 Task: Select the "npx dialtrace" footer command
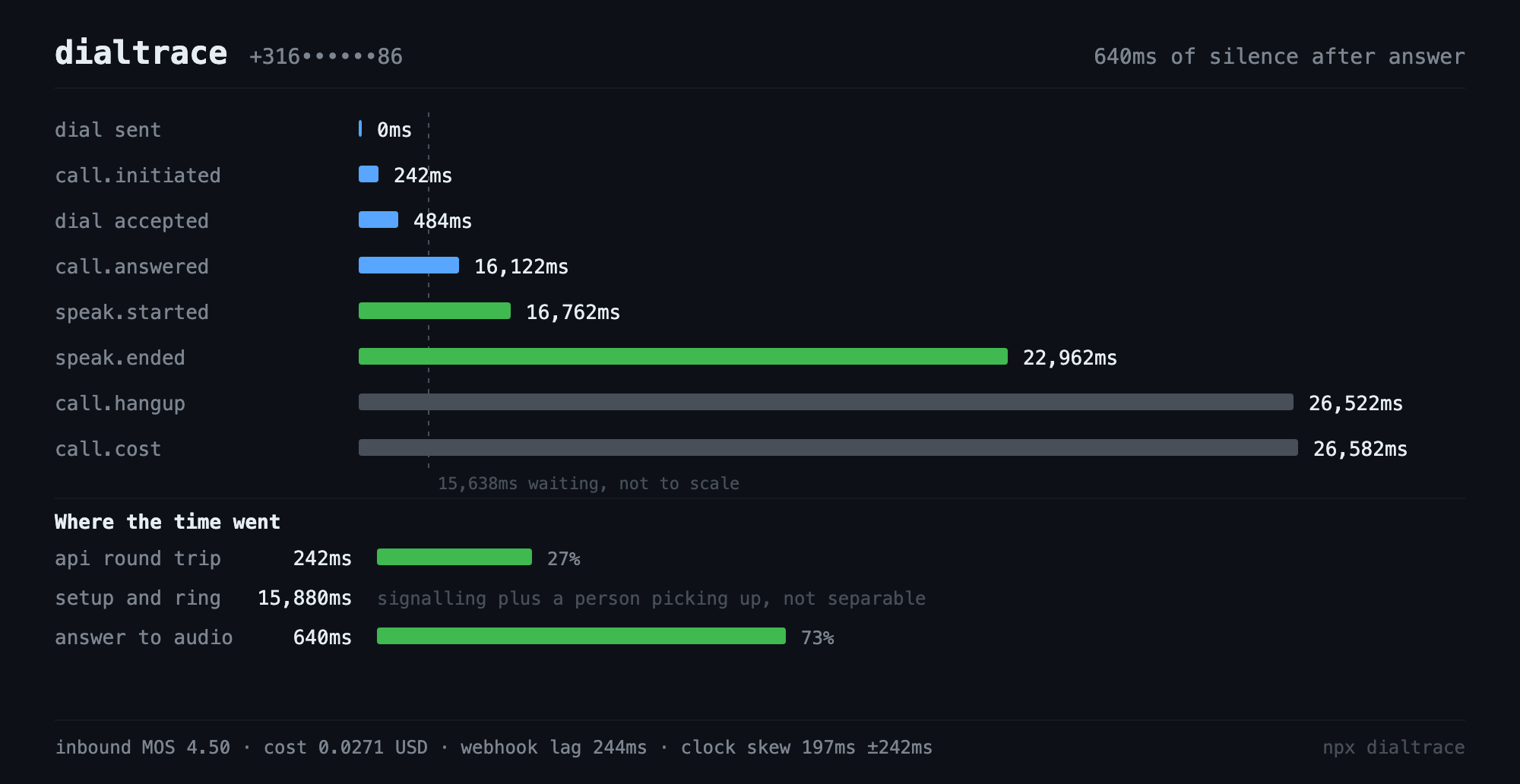click(1394, 748)
